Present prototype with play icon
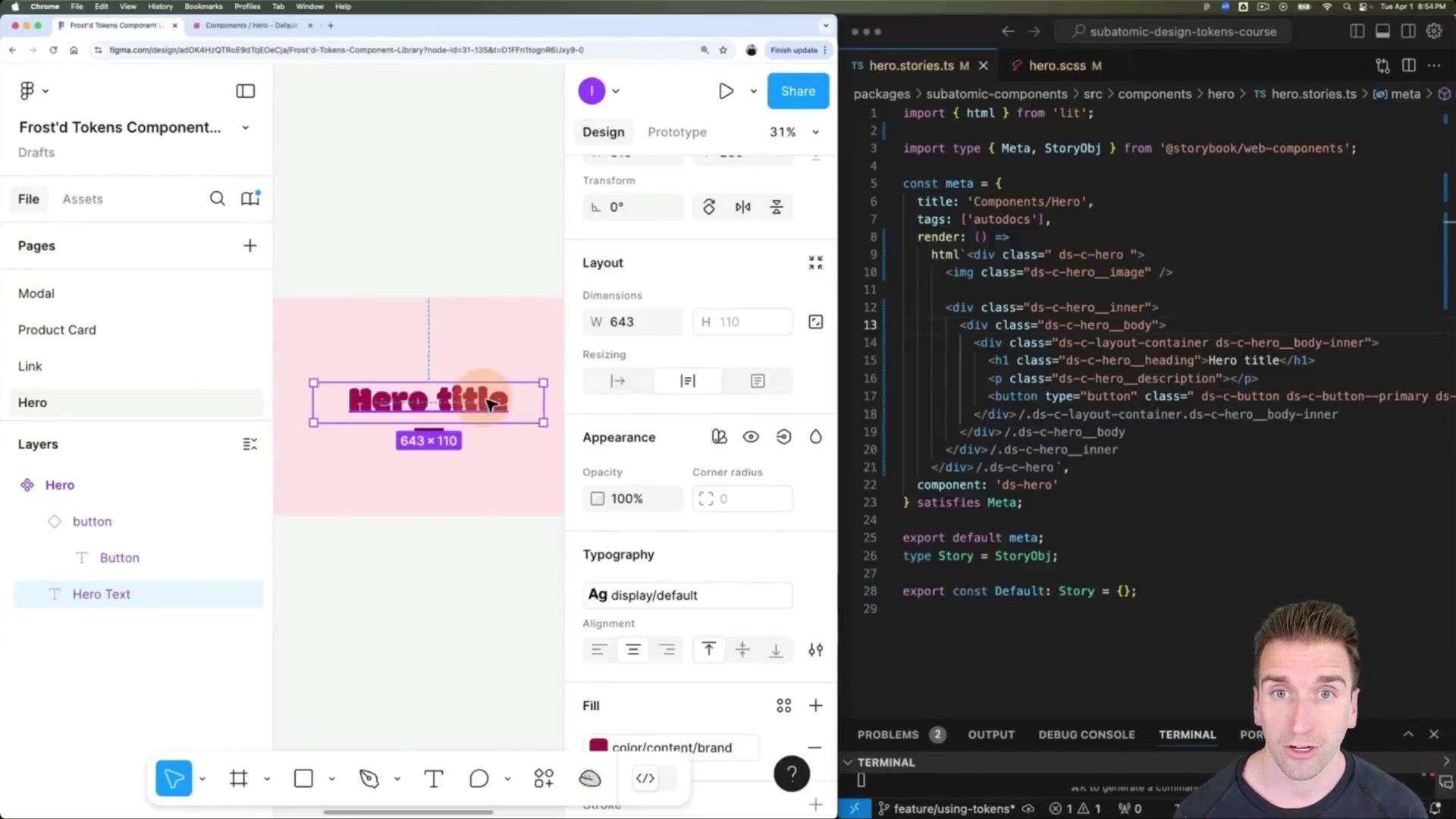 (x=726, y=91)
